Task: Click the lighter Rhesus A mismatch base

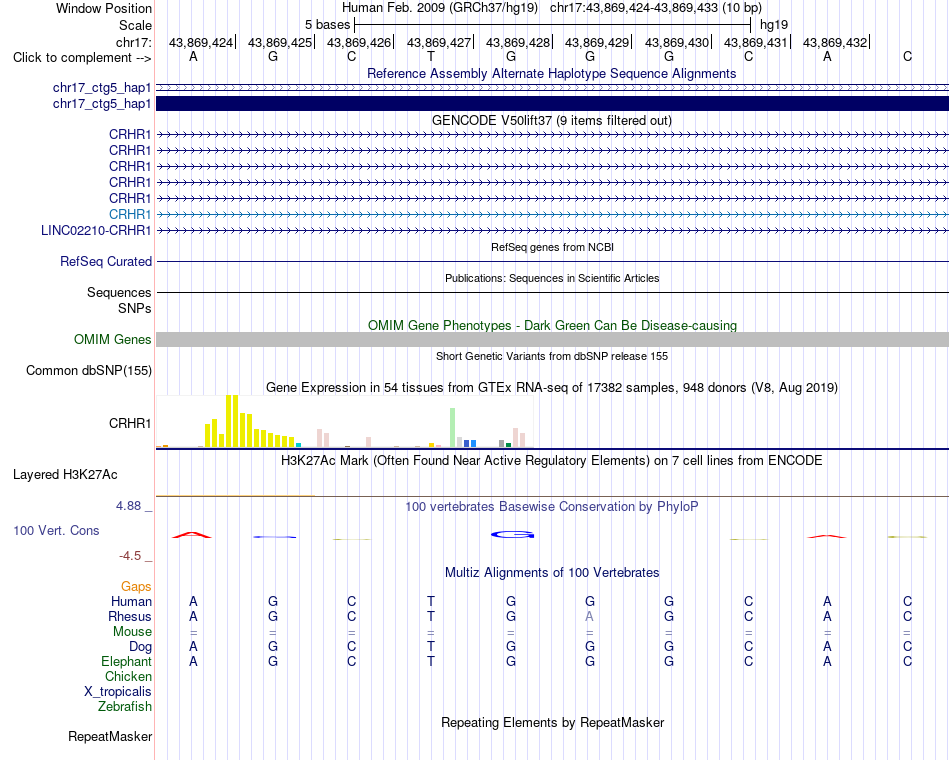Action: click(590, 616)
